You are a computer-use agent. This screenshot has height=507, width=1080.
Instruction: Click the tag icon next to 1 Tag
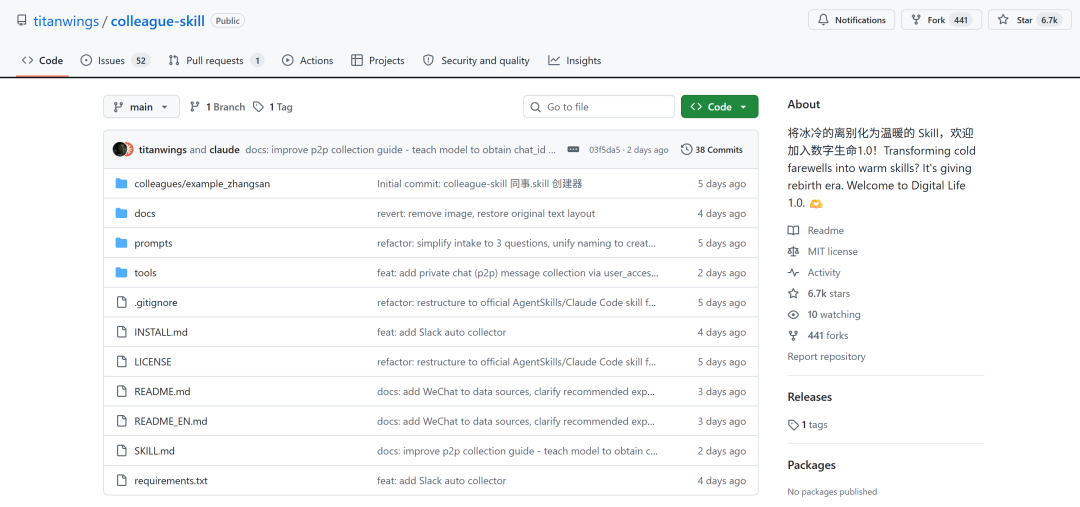(258, 107)
